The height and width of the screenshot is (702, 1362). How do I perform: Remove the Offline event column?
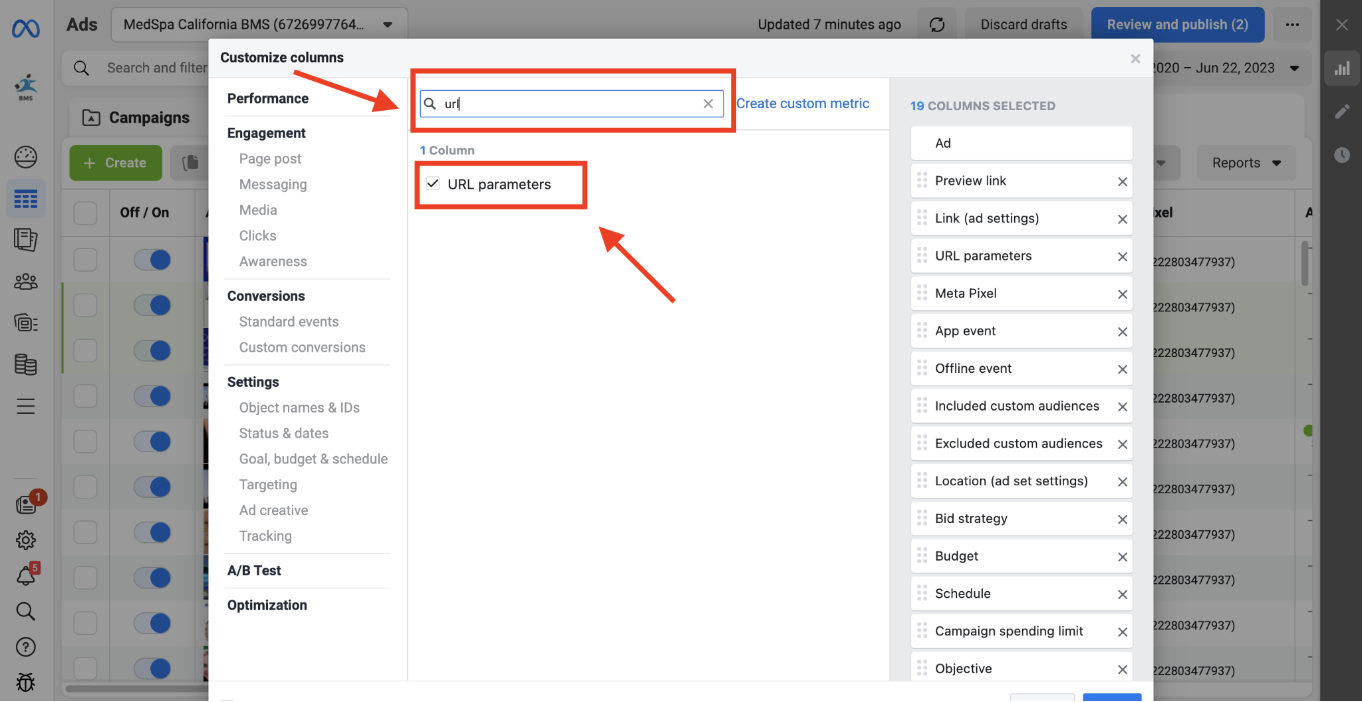[x=1122, y=369]
